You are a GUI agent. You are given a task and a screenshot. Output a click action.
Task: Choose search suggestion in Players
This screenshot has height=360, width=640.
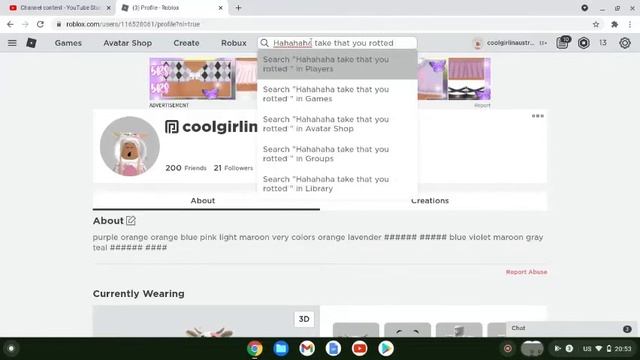(337, 64)
